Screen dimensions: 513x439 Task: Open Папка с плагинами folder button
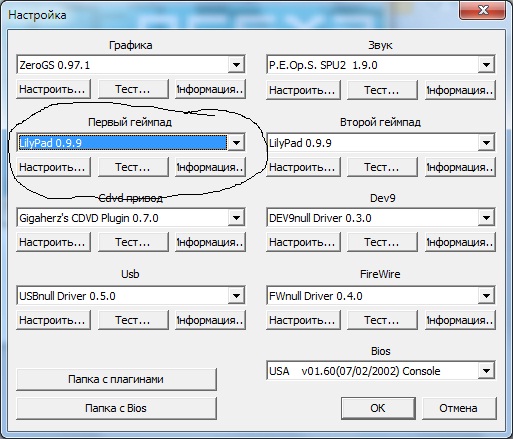[116, 379]
